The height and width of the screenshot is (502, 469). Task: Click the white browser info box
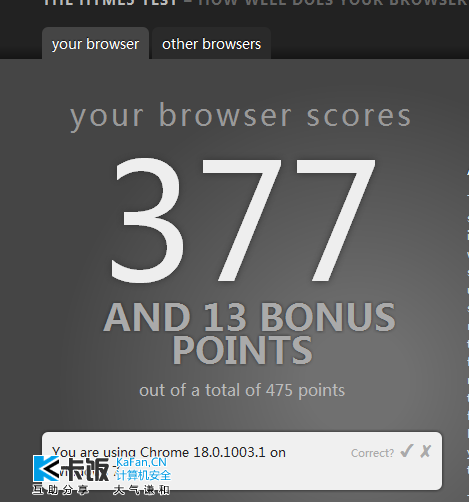click(x=242, y=461)
